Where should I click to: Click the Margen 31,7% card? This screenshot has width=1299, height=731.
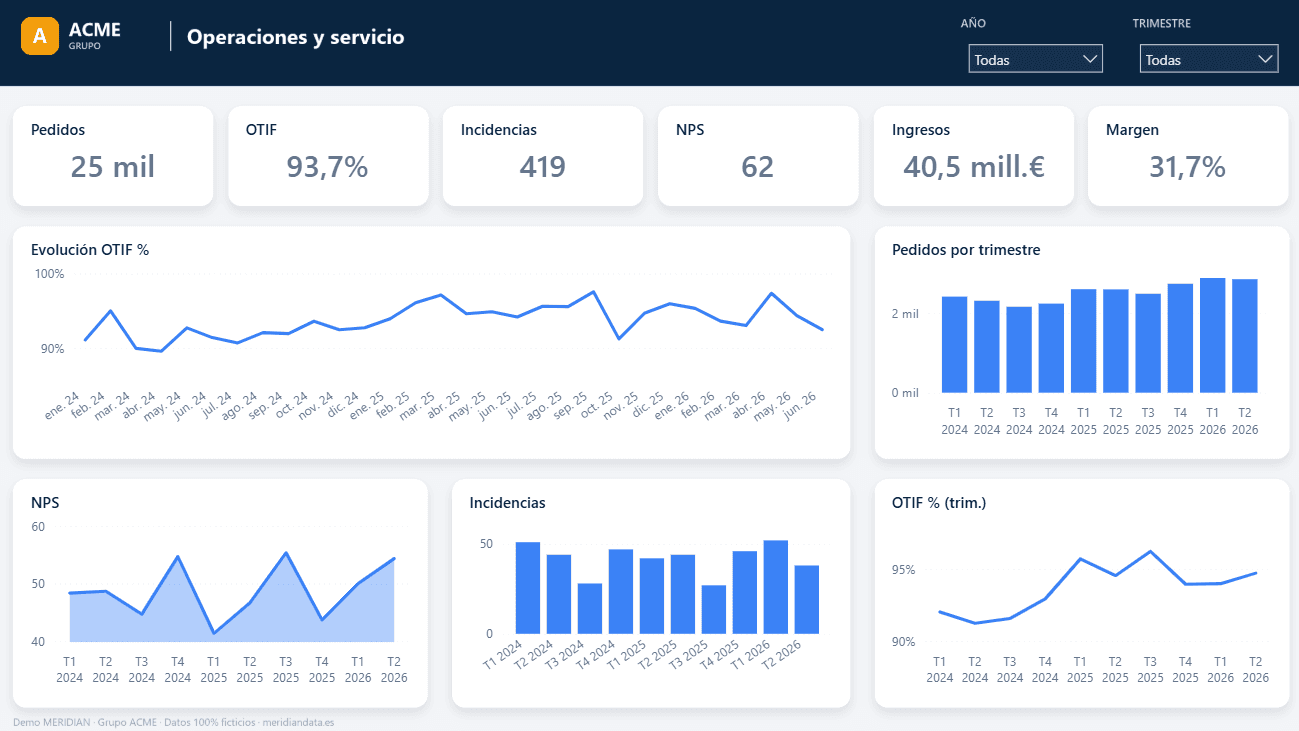click(1188, 156)
